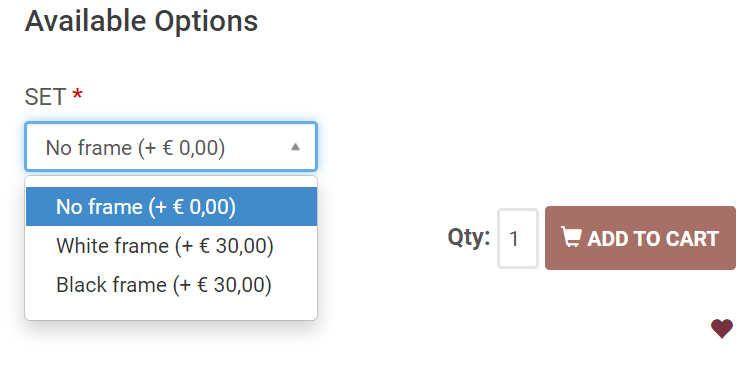Click the Qty: label text
Image resolution: width=750 pixels, height=374 pixels.
pyautogui.click(x=469, y=237)
